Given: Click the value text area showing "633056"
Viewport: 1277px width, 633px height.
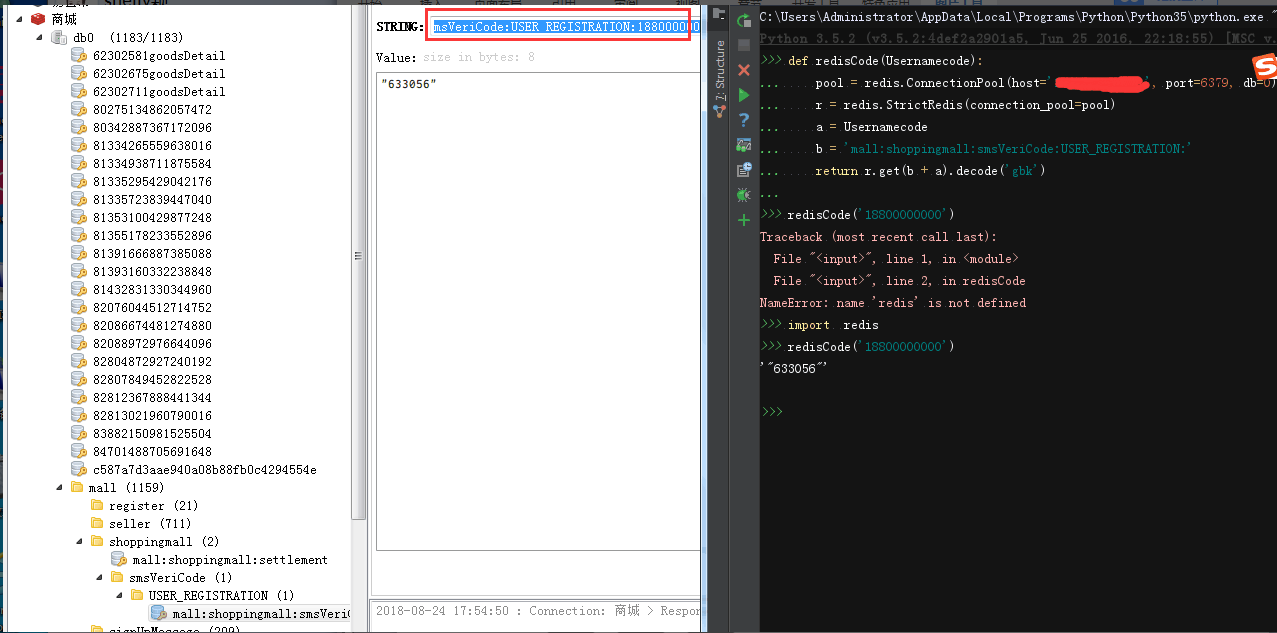Looking at the screenshot, I should pos(538,311).
